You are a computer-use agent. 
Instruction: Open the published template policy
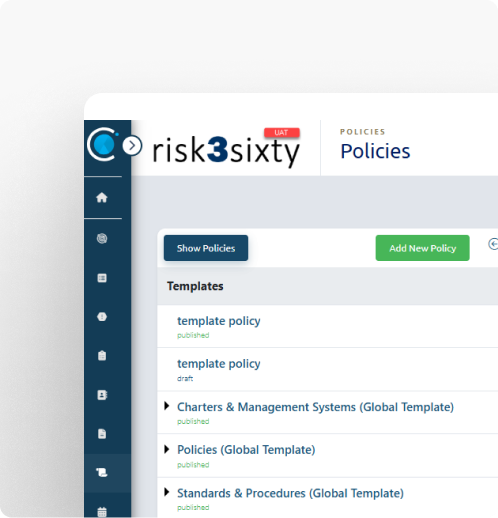[x=219, y=321]
